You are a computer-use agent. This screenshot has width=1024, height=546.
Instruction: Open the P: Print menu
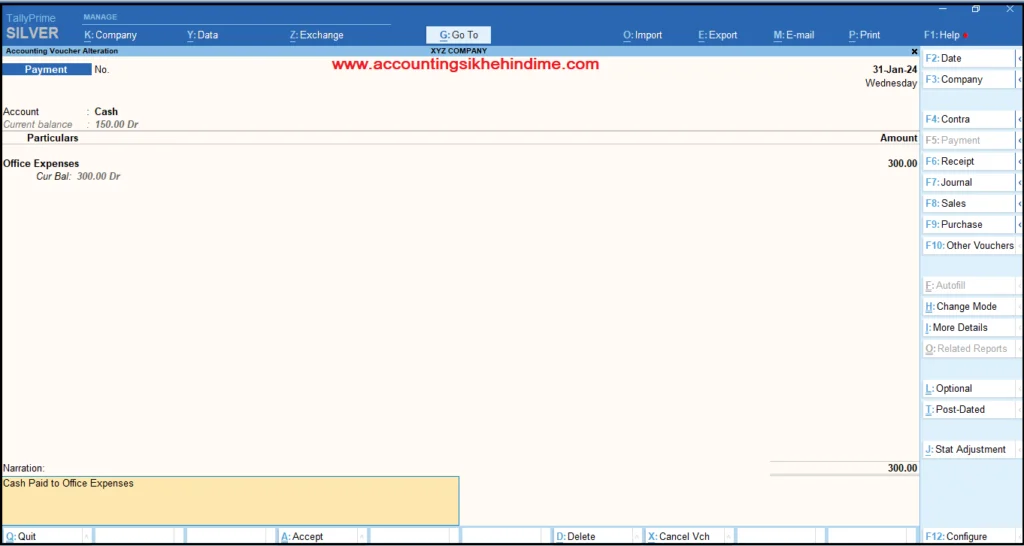tap(864, 35)
